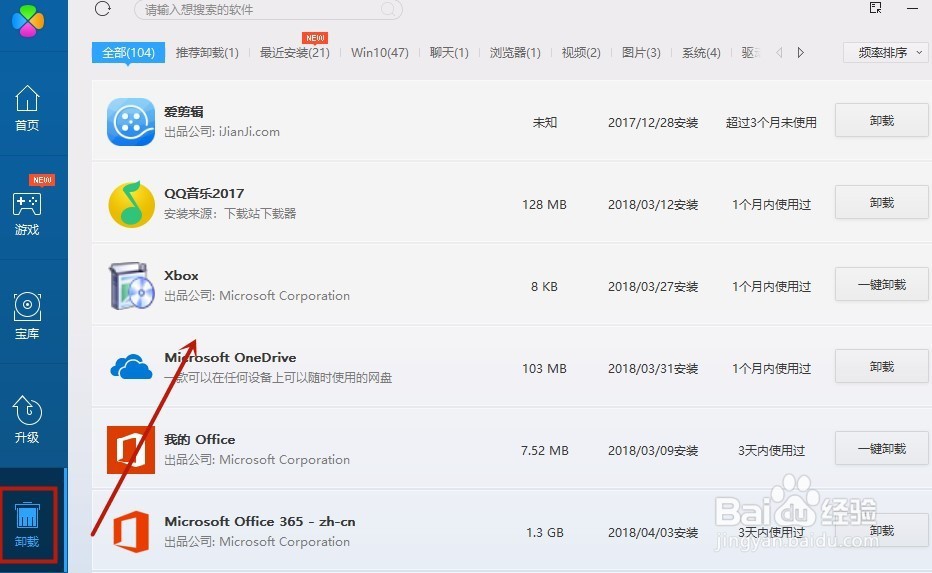Select Microsoft Office 365 - zh-cn name
The height and width of the screenshot is (573, 932).
coord(260,522)
